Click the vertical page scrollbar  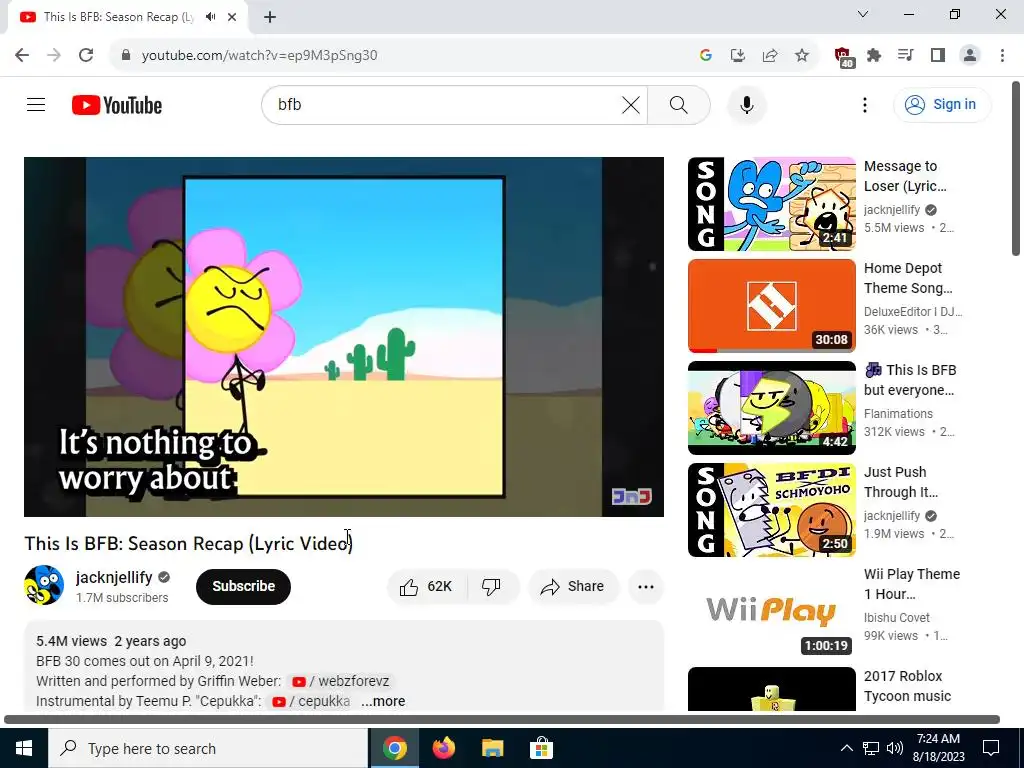click(x=1016, y=168)
